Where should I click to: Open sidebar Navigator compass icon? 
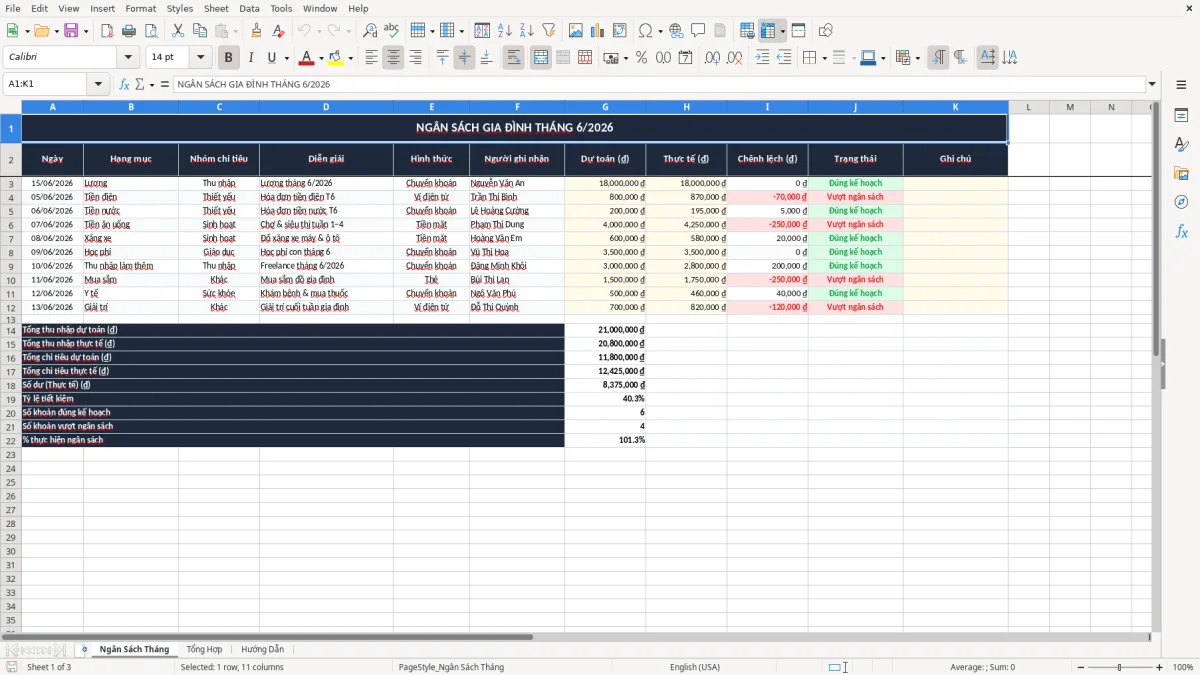pos(1181,202)
